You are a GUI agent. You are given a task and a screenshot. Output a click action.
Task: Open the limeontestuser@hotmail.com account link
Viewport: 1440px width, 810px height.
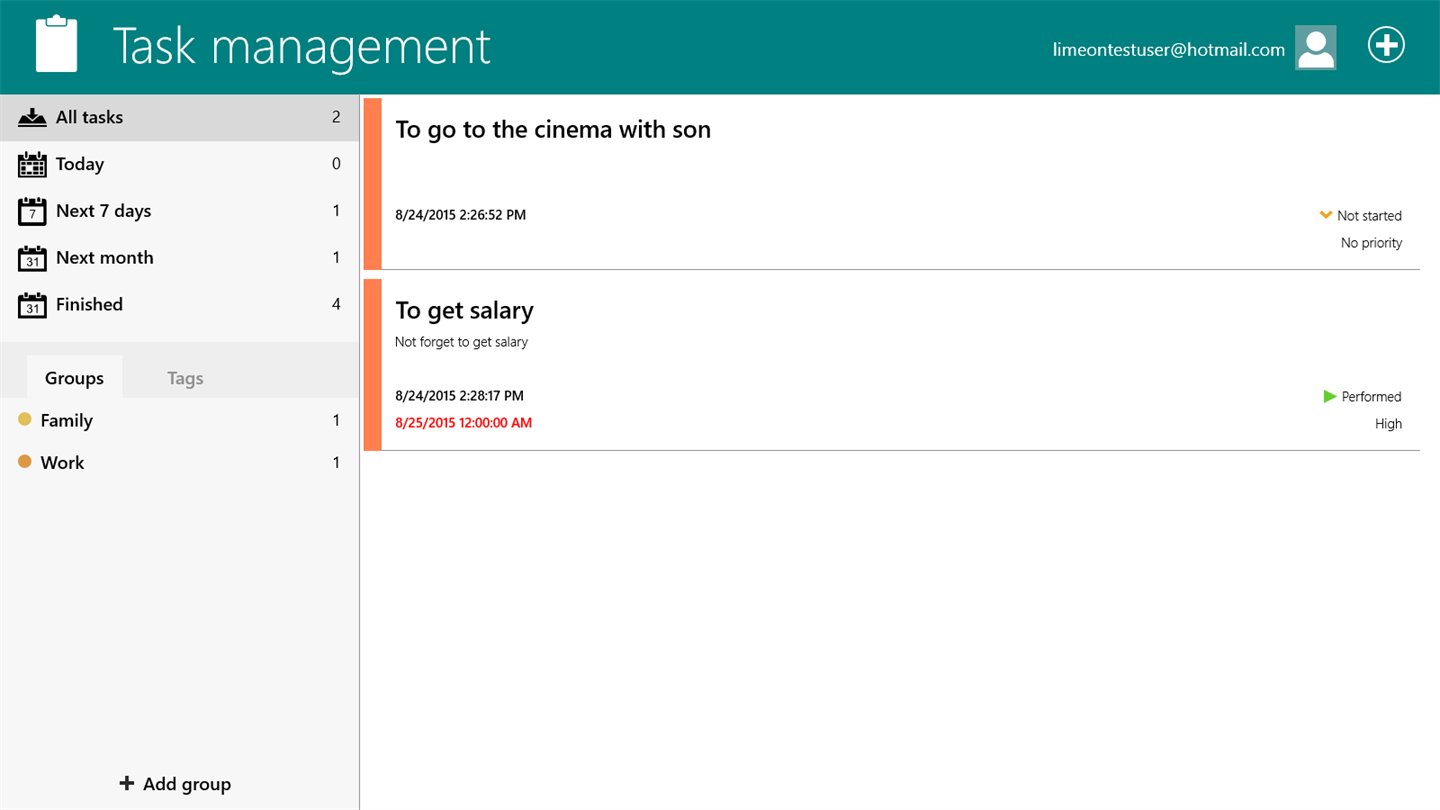[x=1168, y=49]
